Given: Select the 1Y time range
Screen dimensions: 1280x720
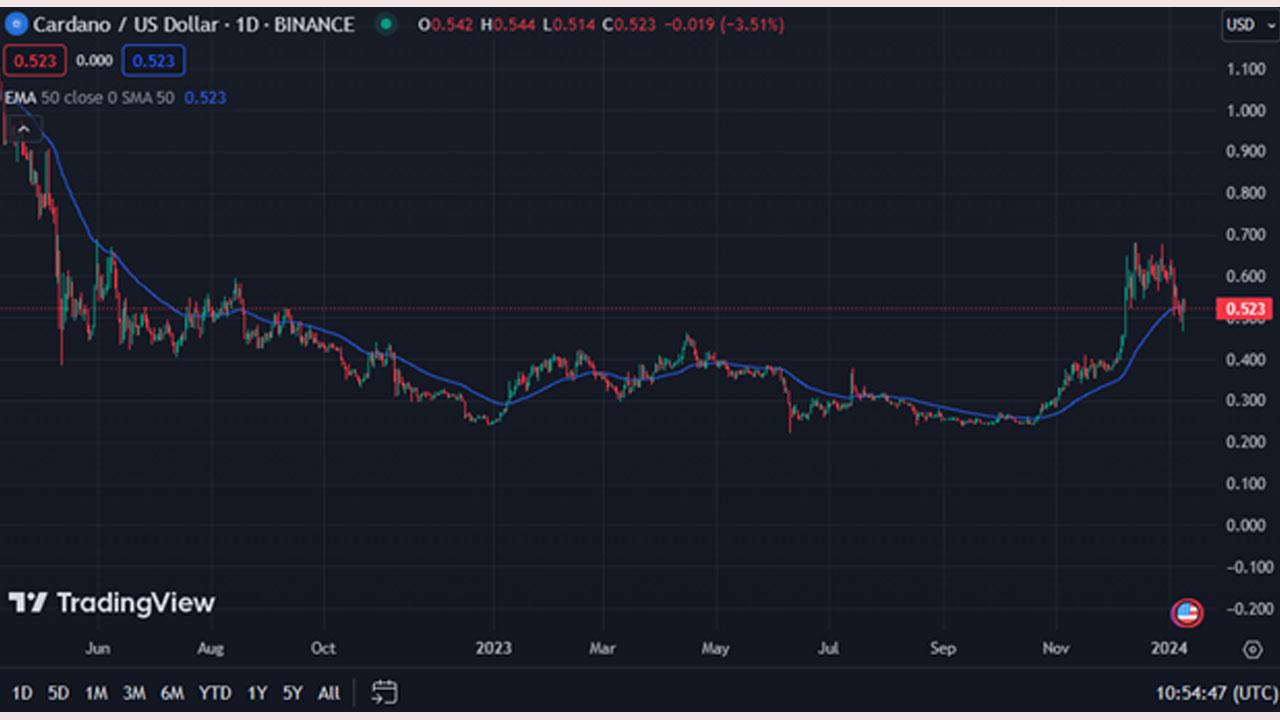Looking at the screenshot, I should (x=257, y=692).
